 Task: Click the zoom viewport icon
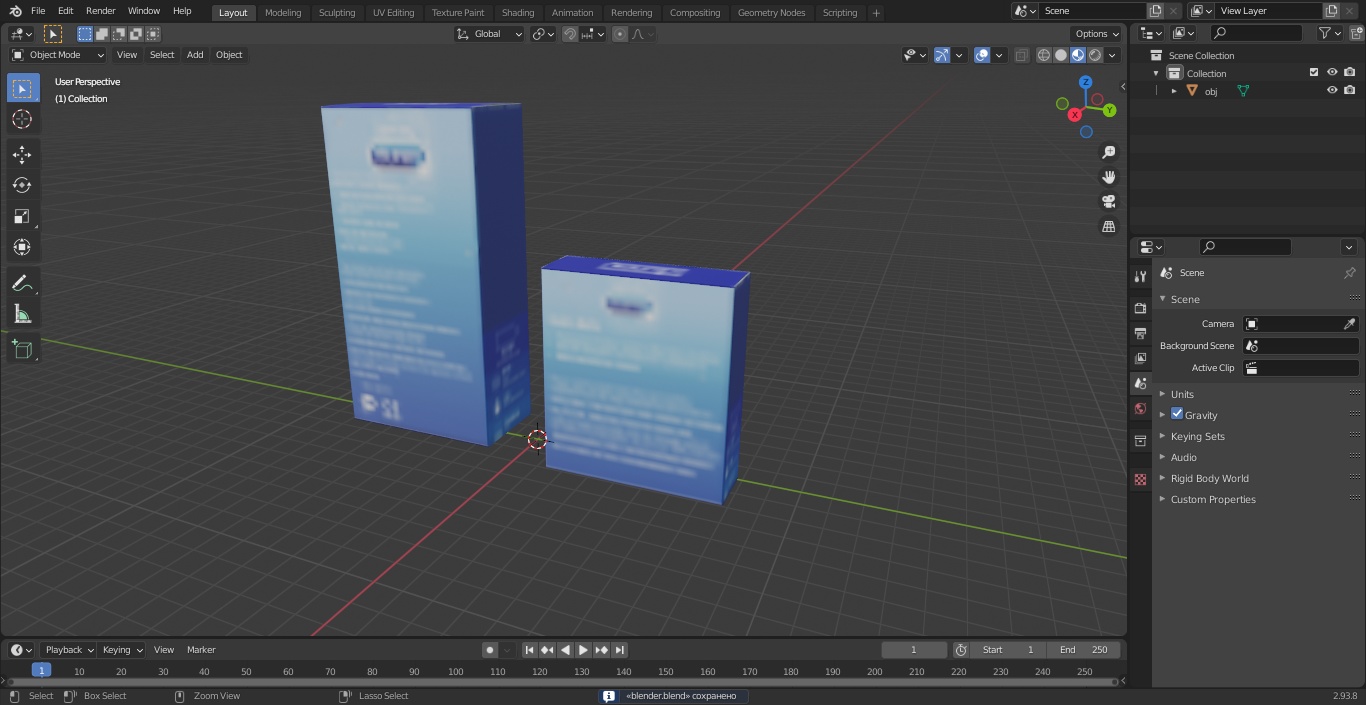[x=1108, y=152]
